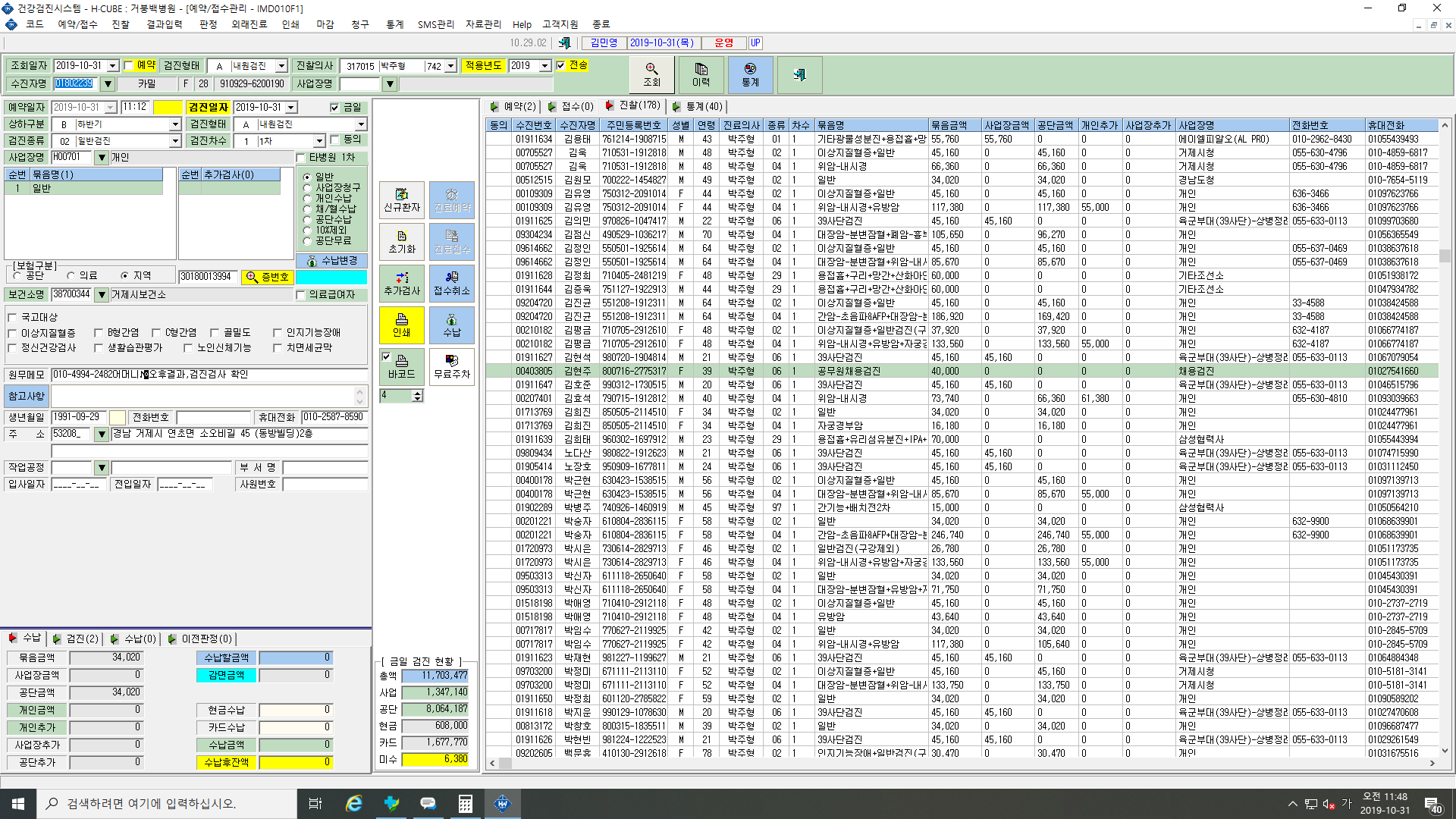This screenshot has height=819, width=1456.
Task: Expand the 검진종류 일반검진 dropdown
Action: (x=175, y=141)
